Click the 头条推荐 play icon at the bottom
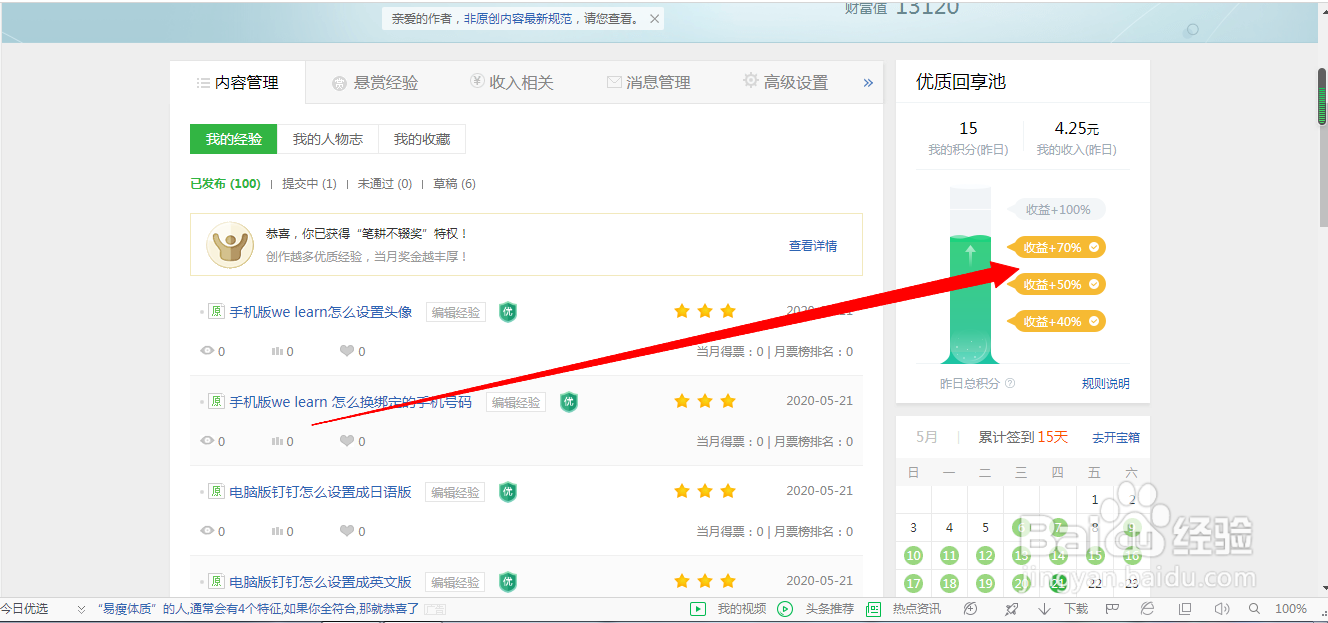Image resolution: width=1328 pixels, height=623 pixels. coord(785,608)
